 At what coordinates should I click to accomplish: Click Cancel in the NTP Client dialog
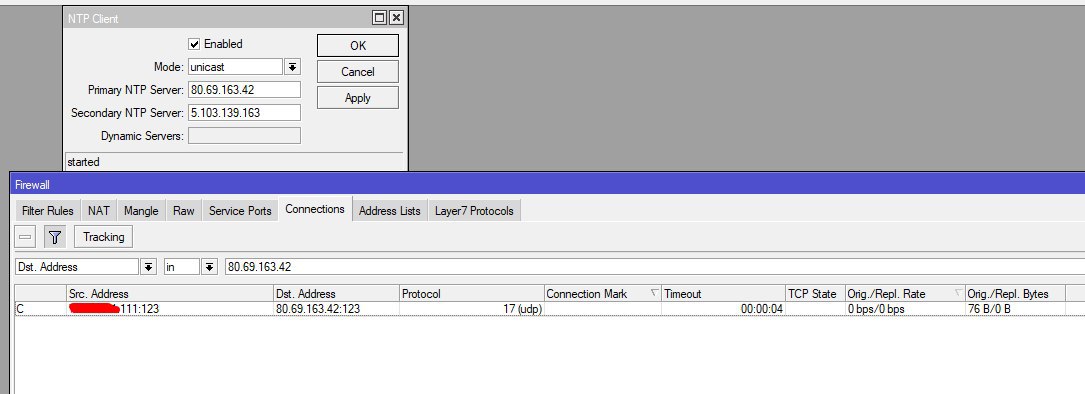[x=358, y=72]
